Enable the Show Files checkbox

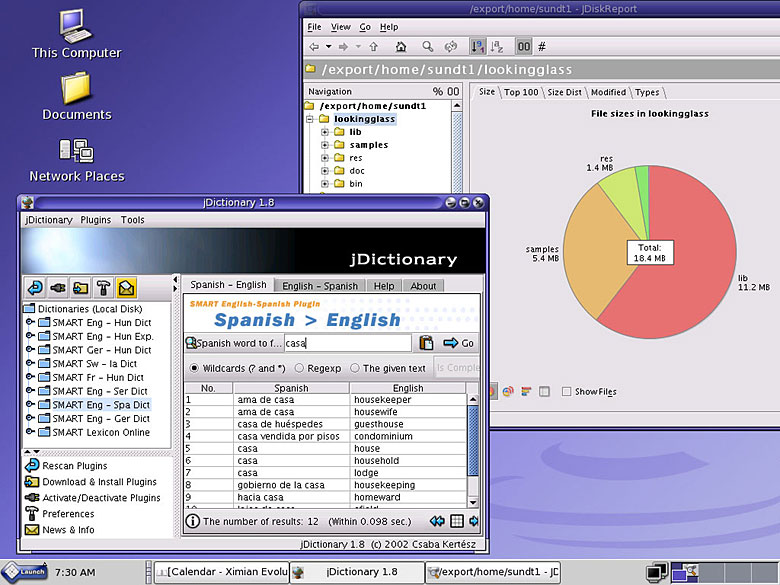click(x=566, y=391)
